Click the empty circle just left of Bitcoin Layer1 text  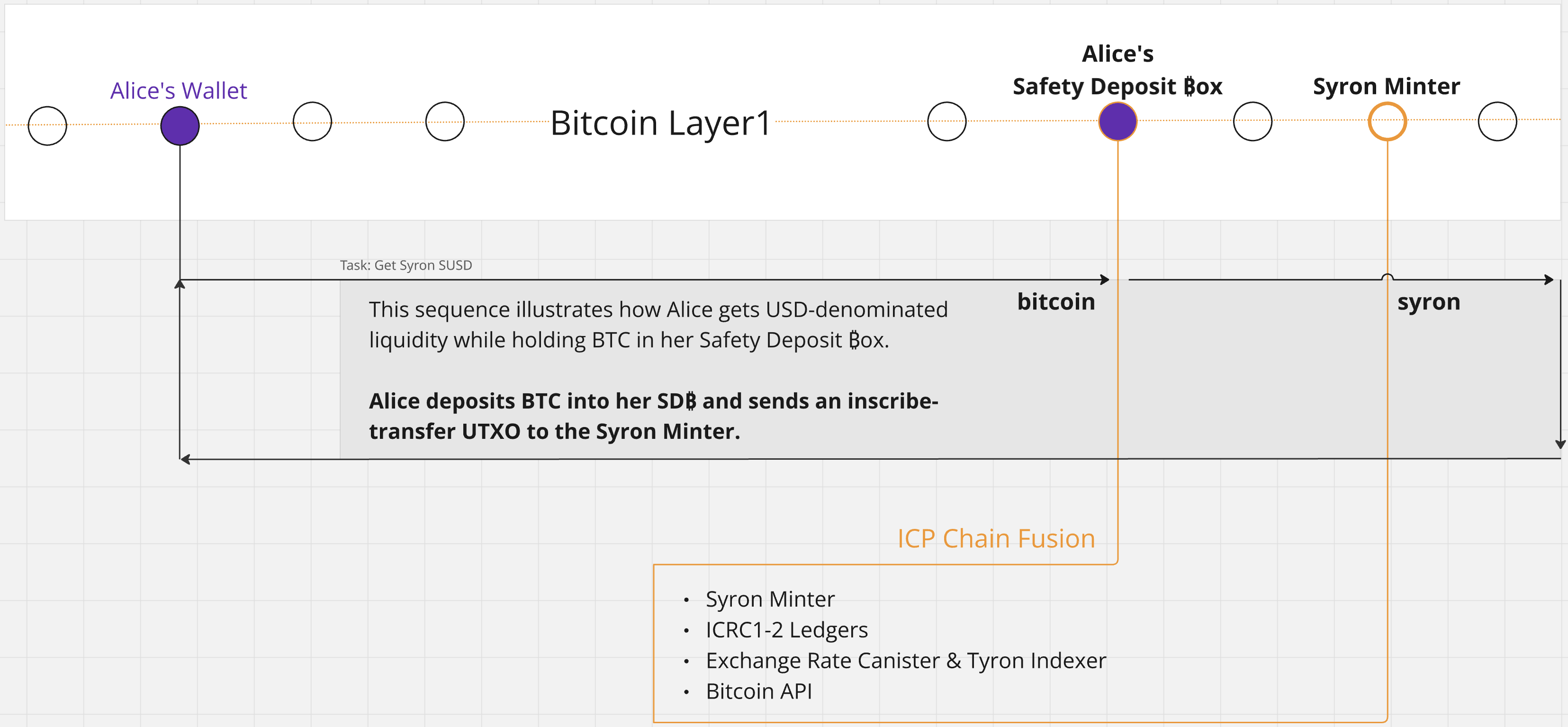[x=445, y=121]
